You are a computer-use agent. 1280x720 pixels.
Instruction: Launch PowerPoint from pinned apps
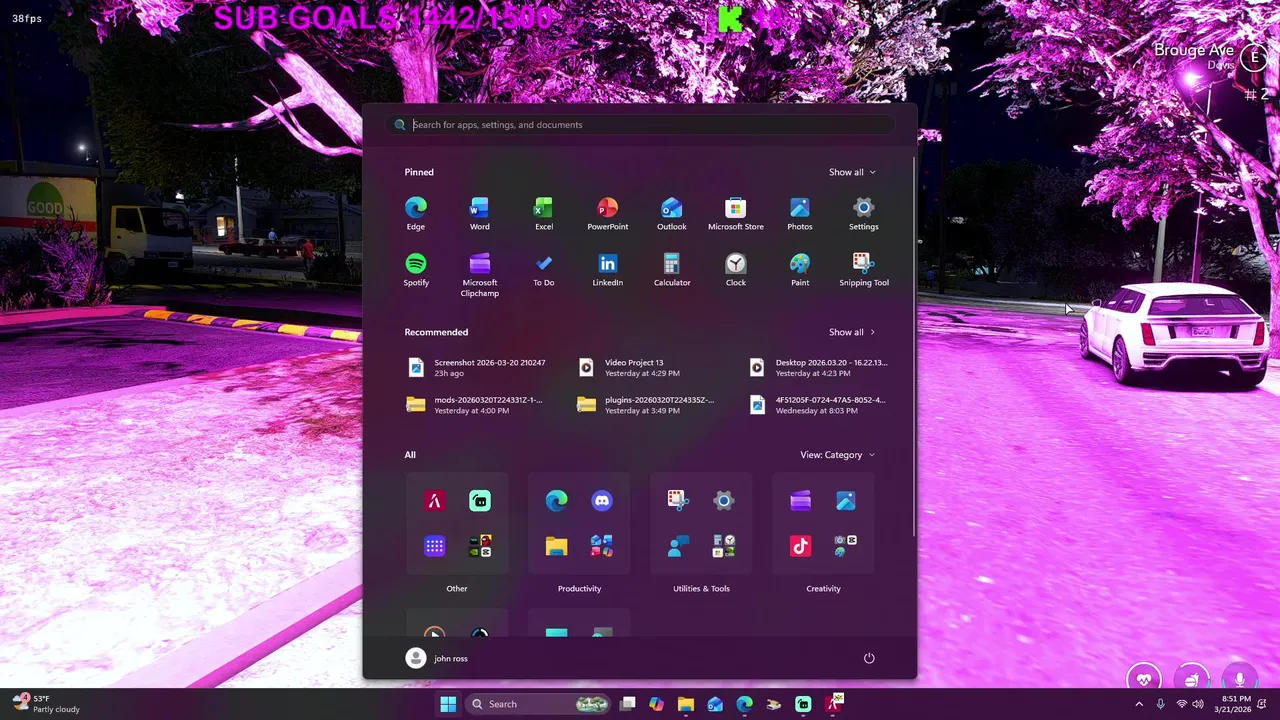click(608, 213)
